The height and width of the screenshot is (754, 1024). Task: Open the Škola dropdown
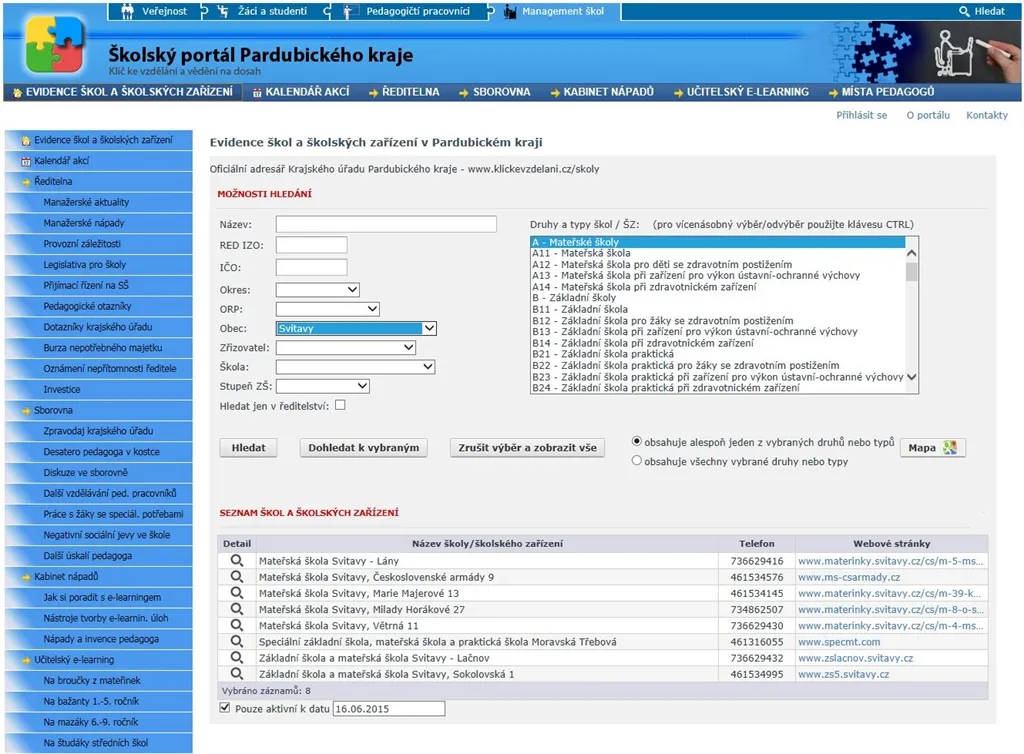click(x=355, y=367)
